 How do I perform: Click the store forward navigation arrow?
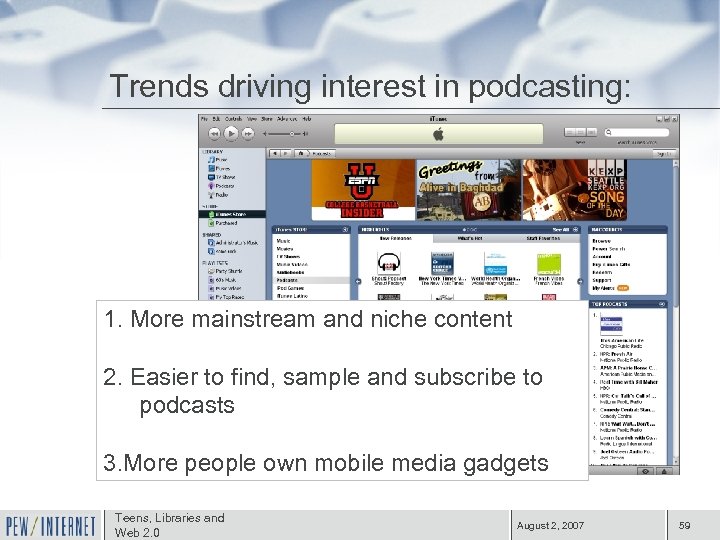(285, 153)
